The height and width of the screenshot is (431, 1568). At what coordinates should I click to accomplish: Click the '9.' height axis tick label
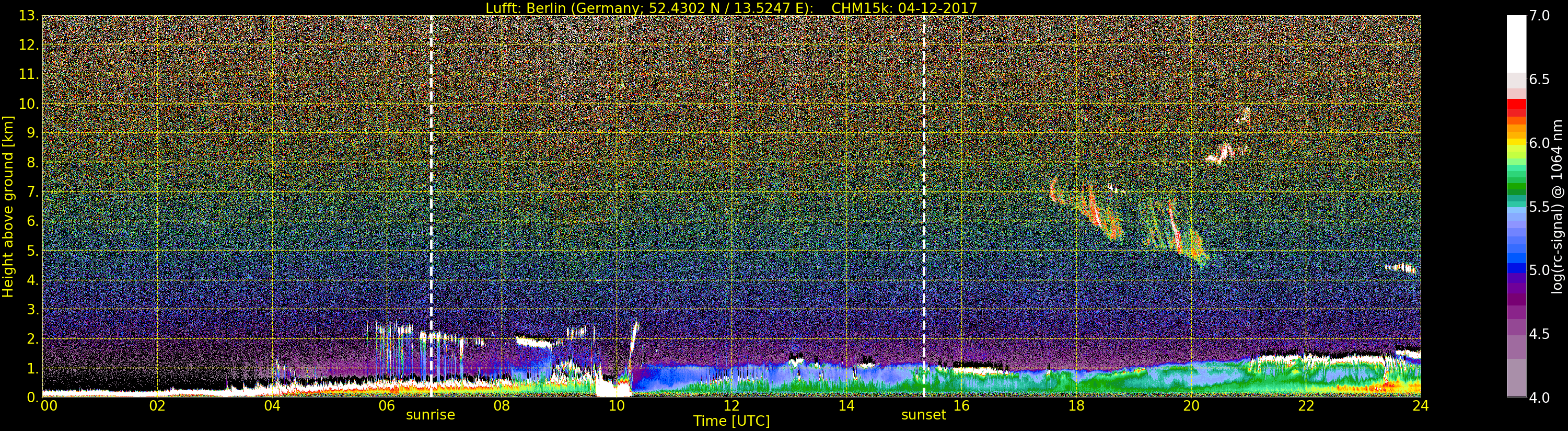coord(32,133)
